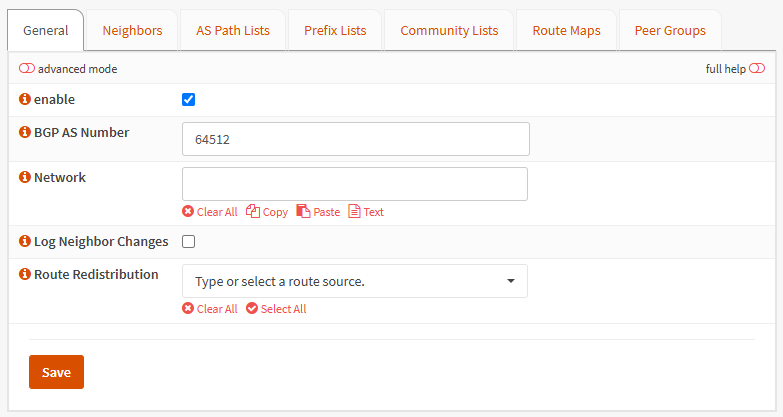The height and width of the screenshot is (417, 783).
Task: Show help info for Log Neighbor Changes
Action: click(x=24, y=241)
